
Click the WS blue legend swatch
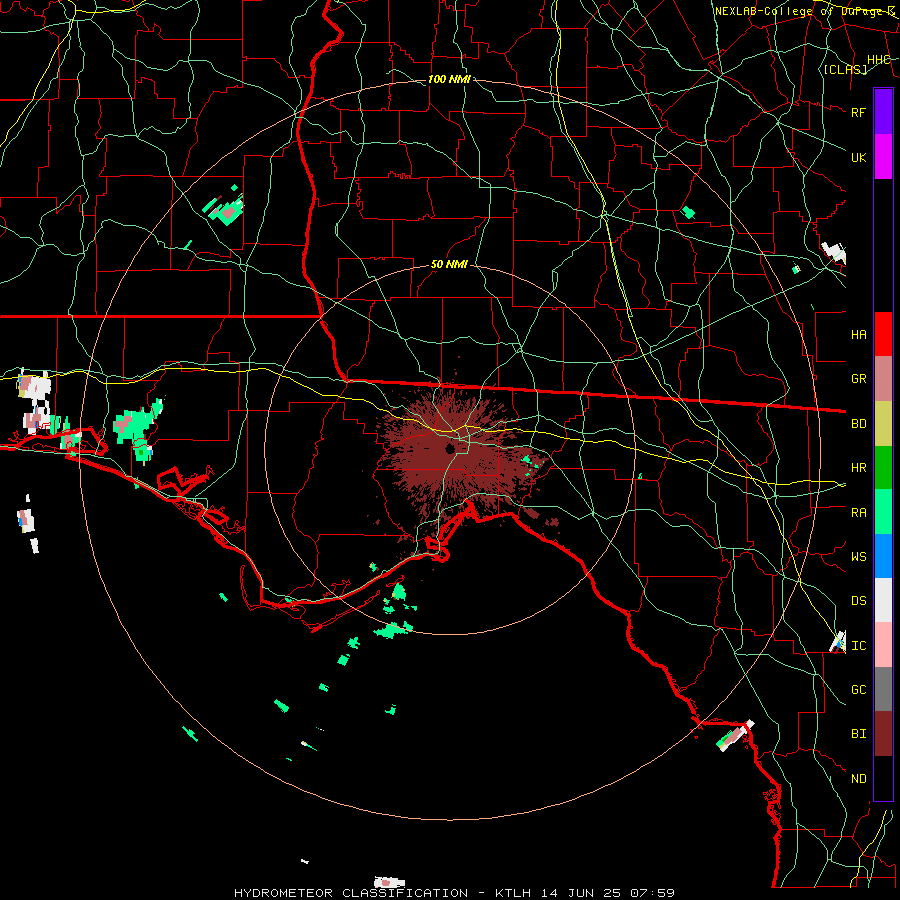tap(883, 556)
